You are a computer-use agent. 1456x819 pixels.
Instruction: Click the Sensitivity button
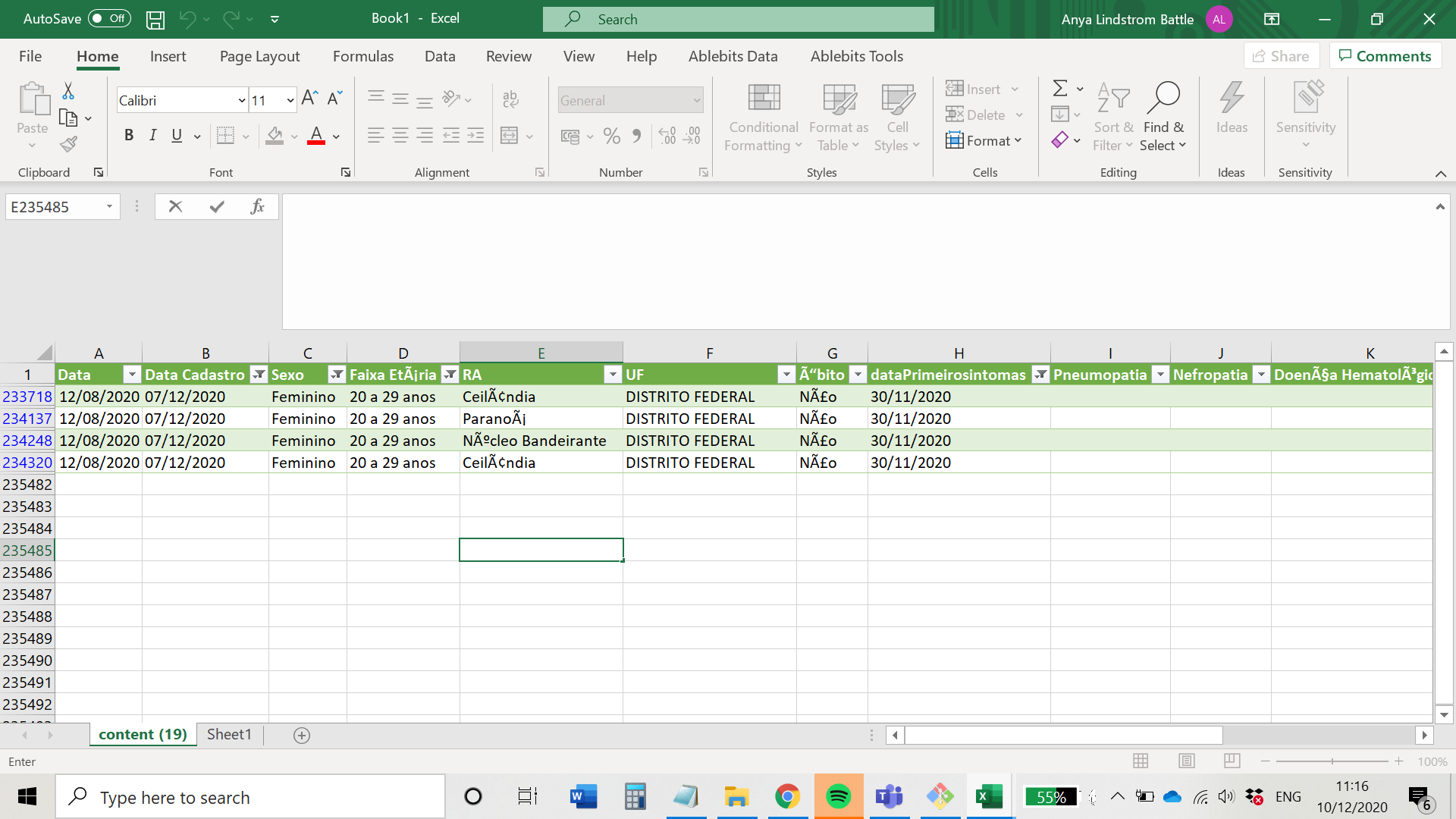pyautogui.click(x=1305, y=115)
